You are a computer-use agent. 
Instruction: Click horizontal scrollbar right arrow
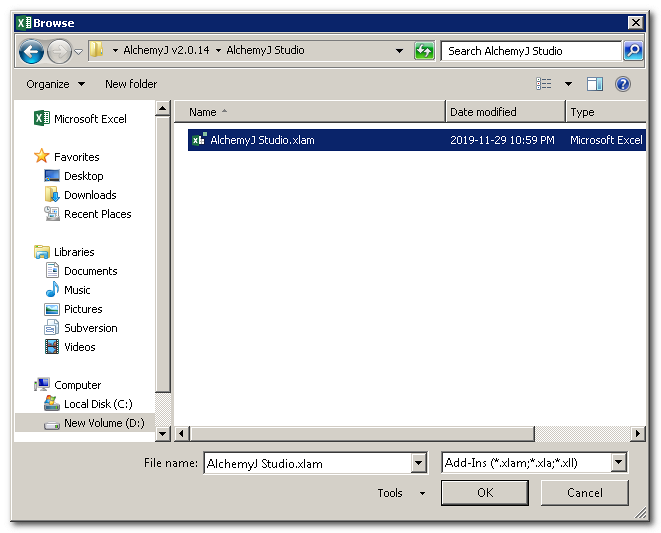(637, 433)
